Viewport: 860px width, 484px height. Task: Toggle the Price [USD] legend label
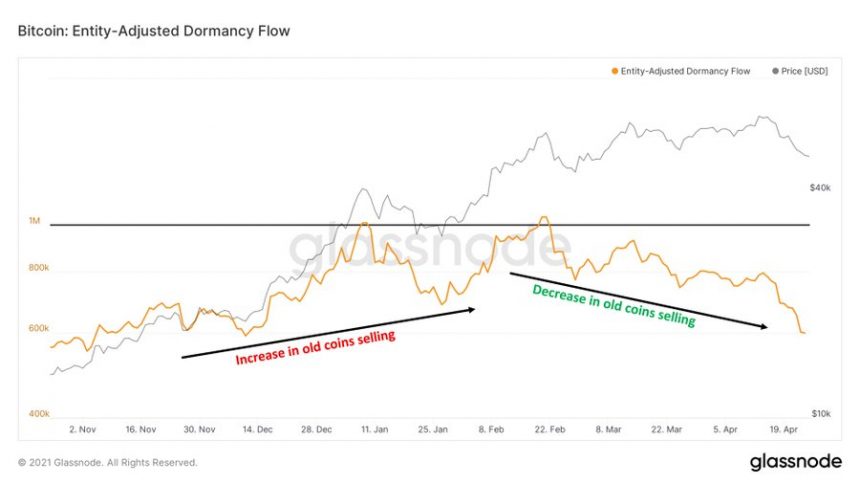[806, 70]
